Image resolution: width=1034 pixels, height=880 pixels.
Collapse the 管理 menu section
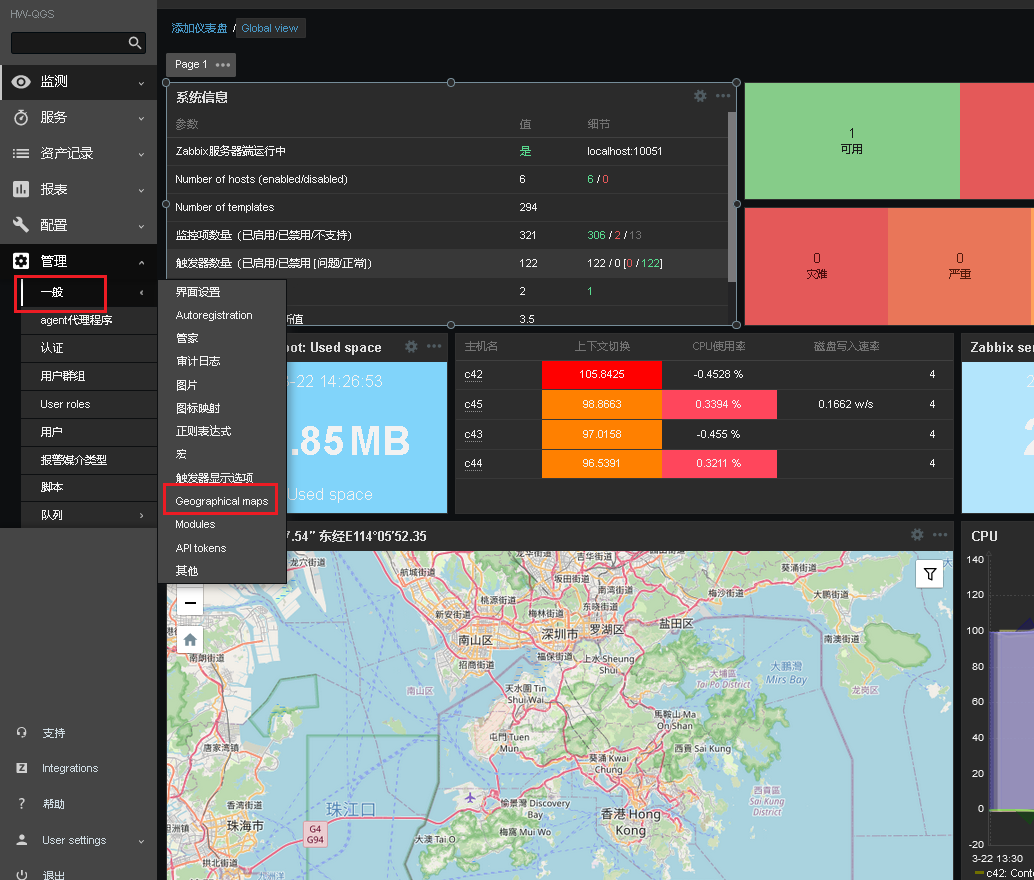click(78, 261)
